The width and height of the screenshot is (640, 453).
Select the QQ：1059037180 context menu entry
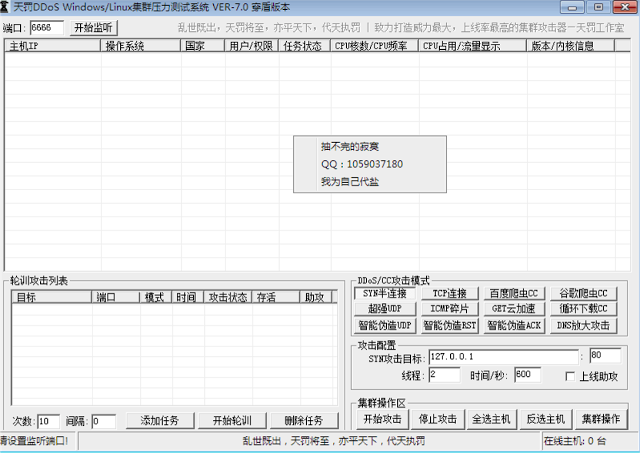370,164
